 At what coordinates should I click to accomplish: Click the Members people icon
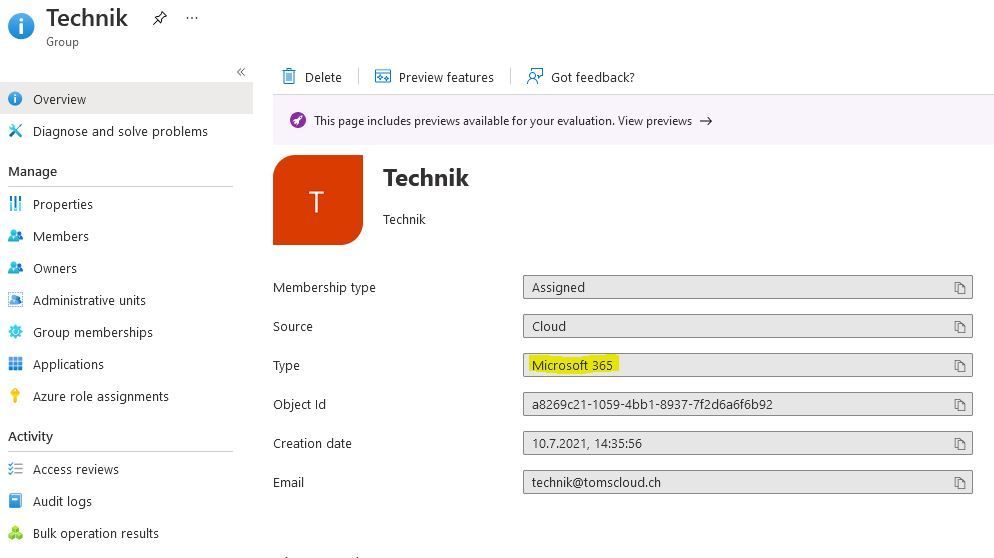point(15,236)
